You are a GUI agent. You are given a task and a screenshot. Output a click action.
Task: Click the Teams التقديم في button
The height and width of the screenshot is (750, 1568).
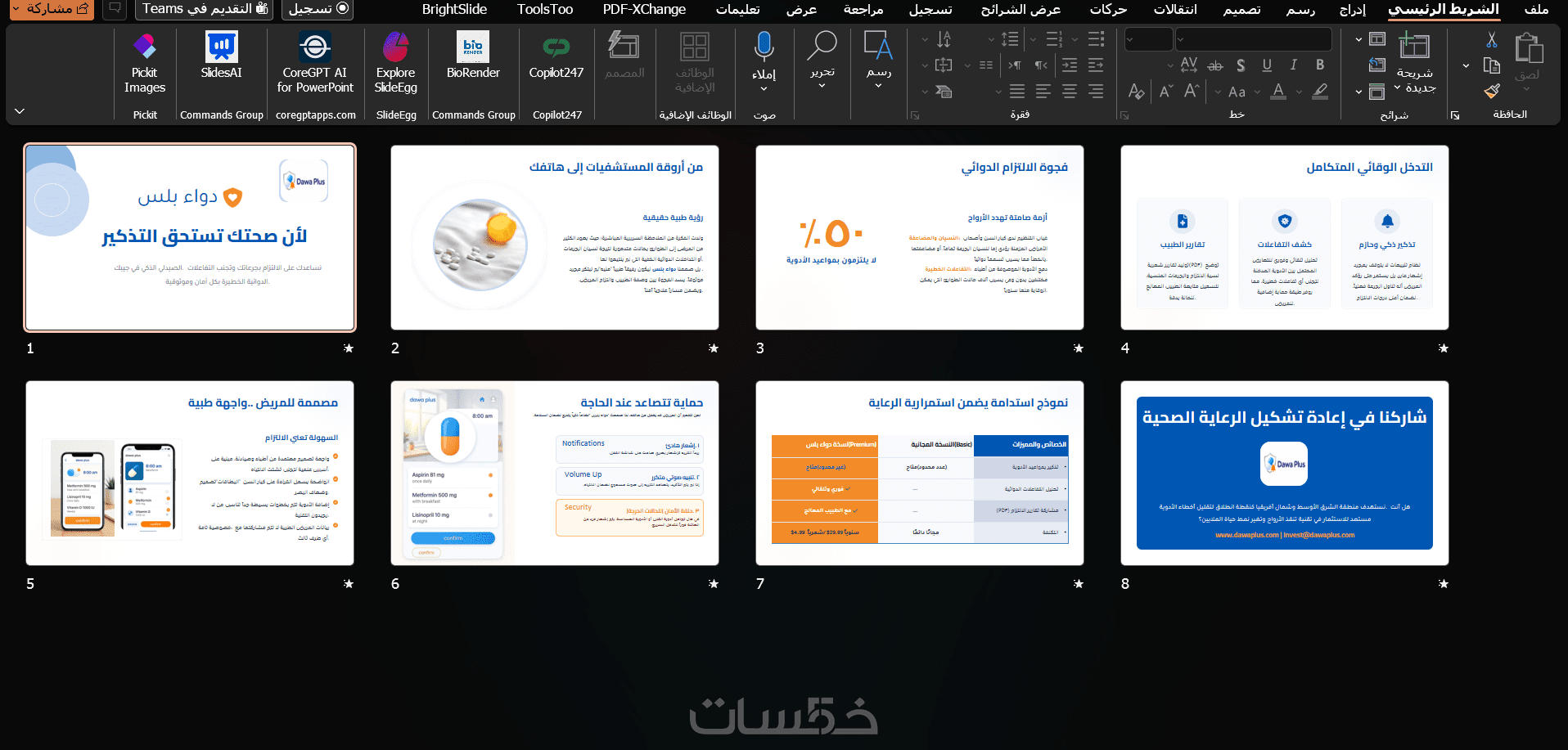pos(205,9)
